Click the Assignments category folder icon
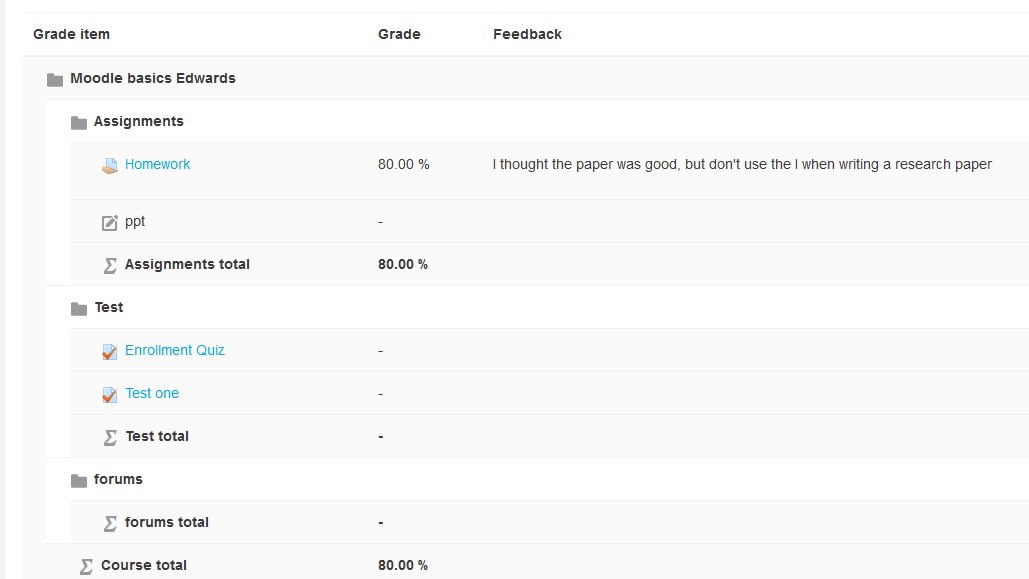This screenshot has height=579, width=1029. (79, 123)
